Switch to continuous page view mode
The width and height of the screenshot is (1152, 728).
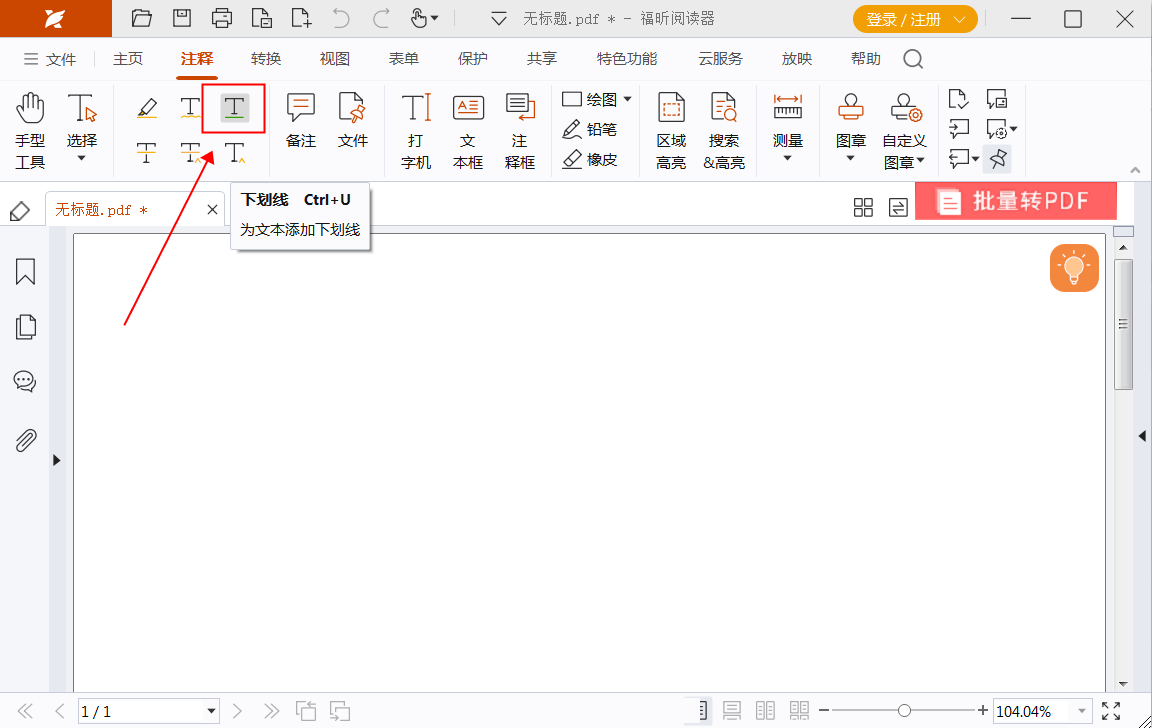click(x=732, y=711)
